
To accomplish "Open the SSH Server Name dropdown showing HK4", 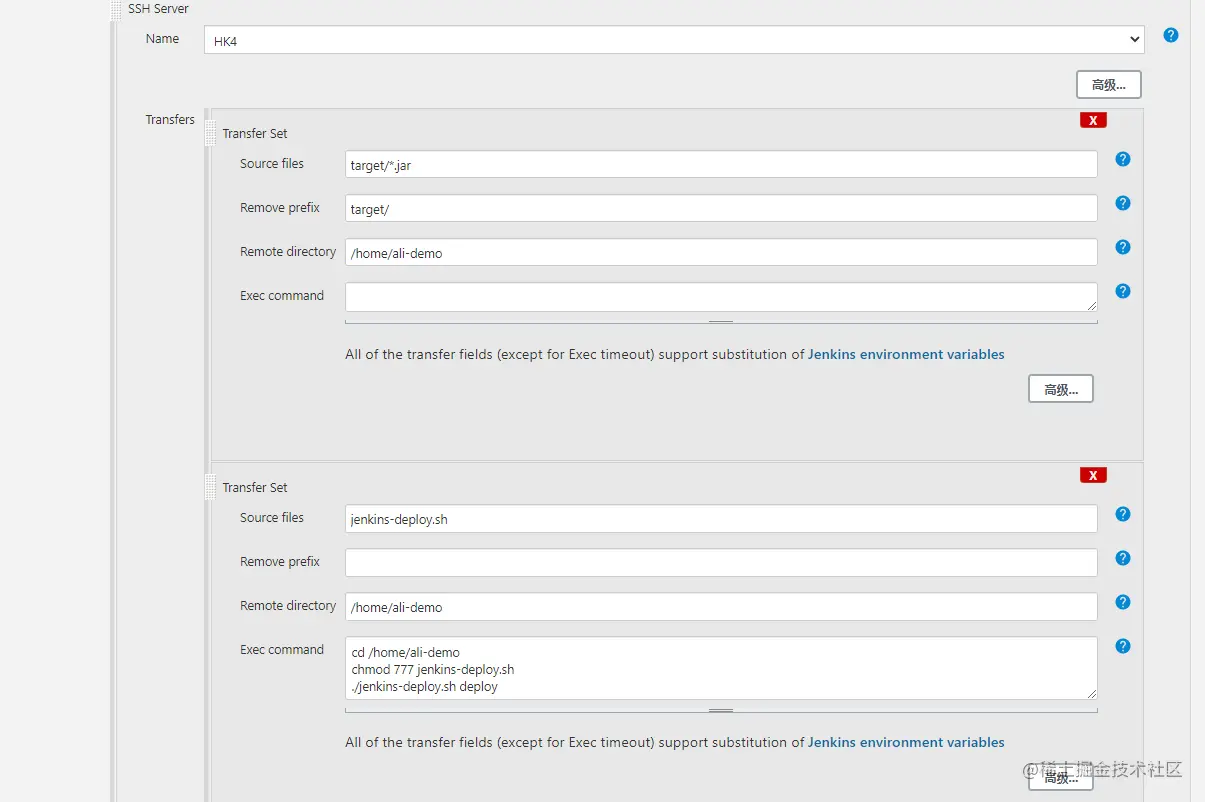I will point(673,40).
